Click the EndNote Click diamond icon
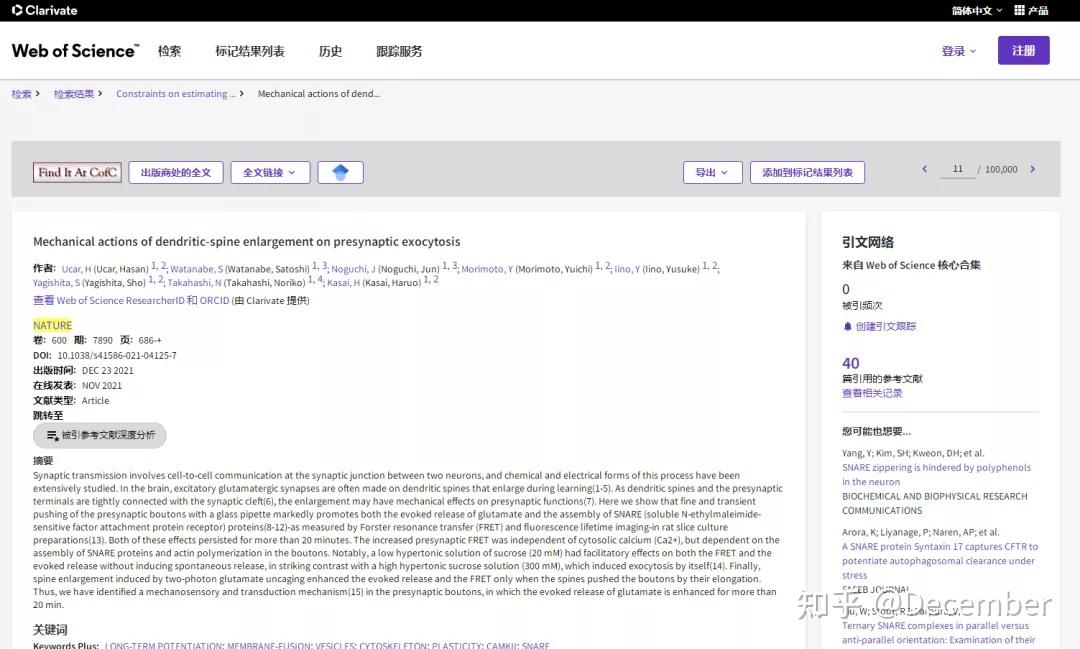This screenshot has height=649, width=1080. tap(340, 171)
